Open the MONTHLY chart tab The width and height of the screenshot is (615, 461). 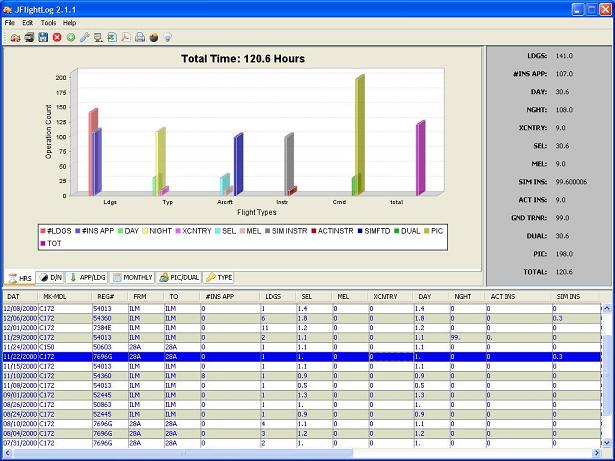coord(133,277)
